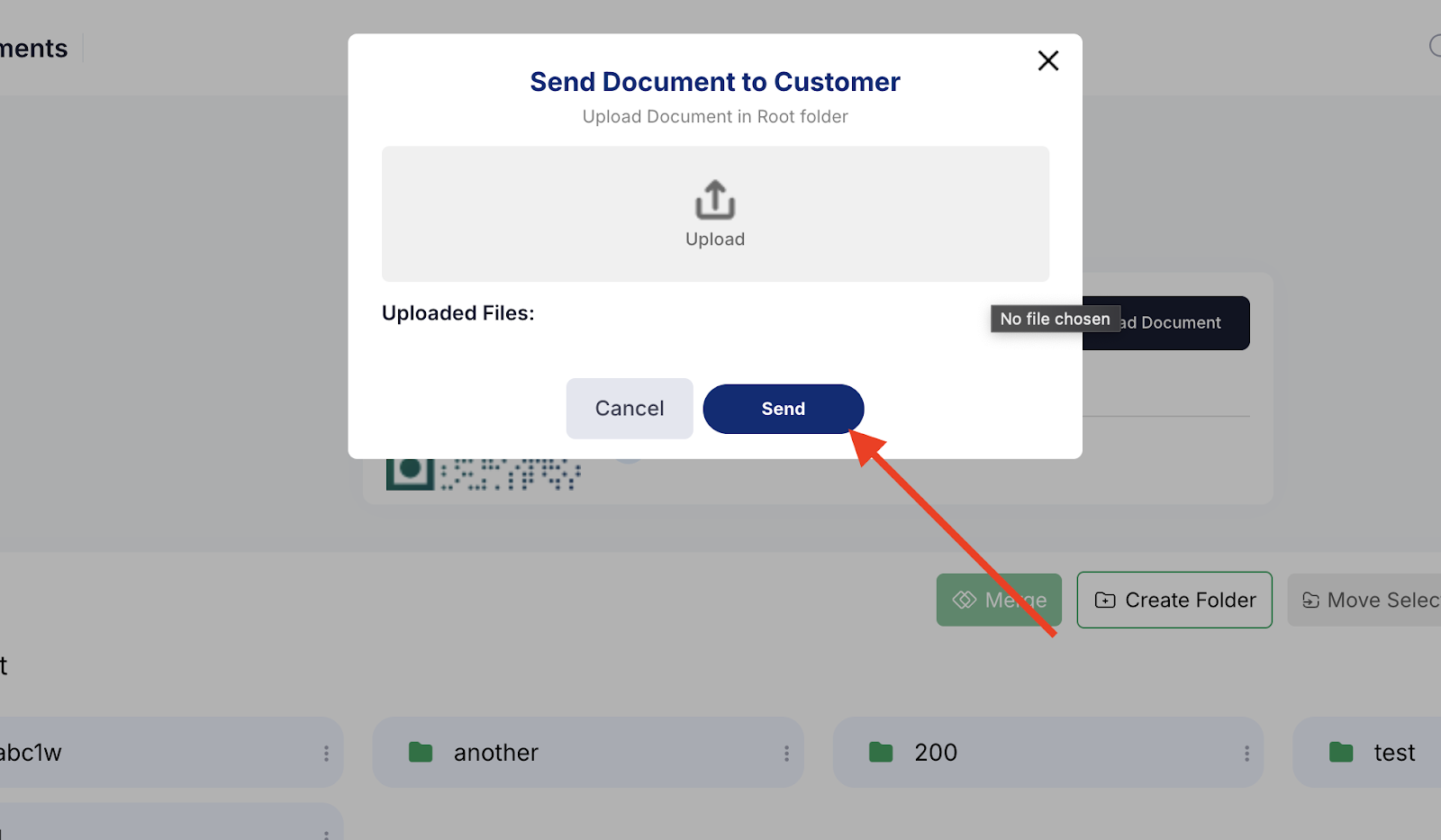Open options menu for 'abc1w' folder

326,754
